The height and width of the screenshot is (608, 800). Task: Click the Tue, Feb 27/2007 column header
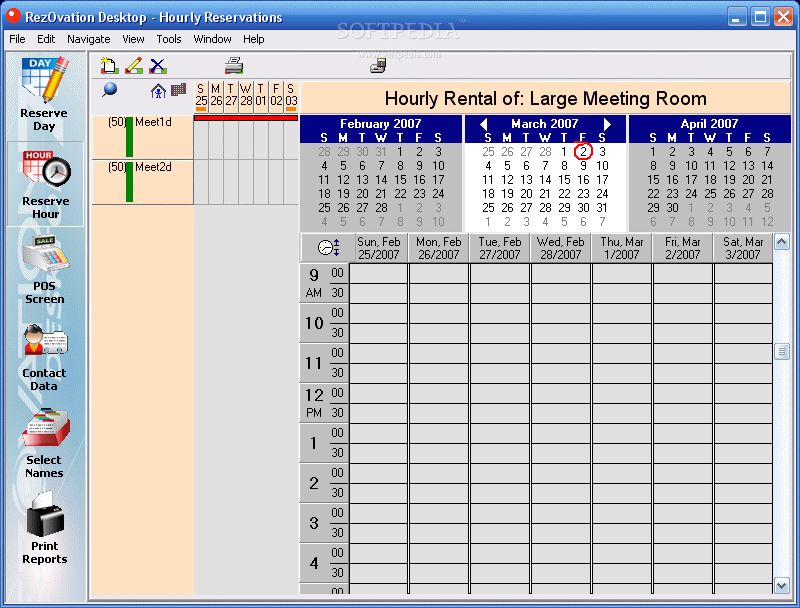(x=499, y=248)
